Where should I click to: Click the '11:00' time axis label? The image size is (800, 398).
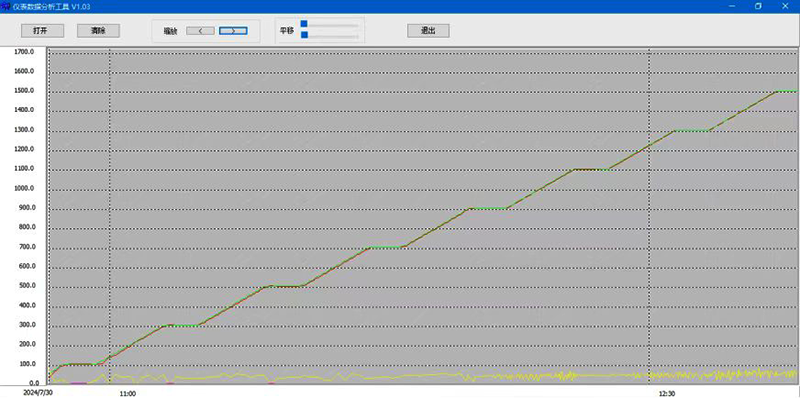[x=128, y=394]
